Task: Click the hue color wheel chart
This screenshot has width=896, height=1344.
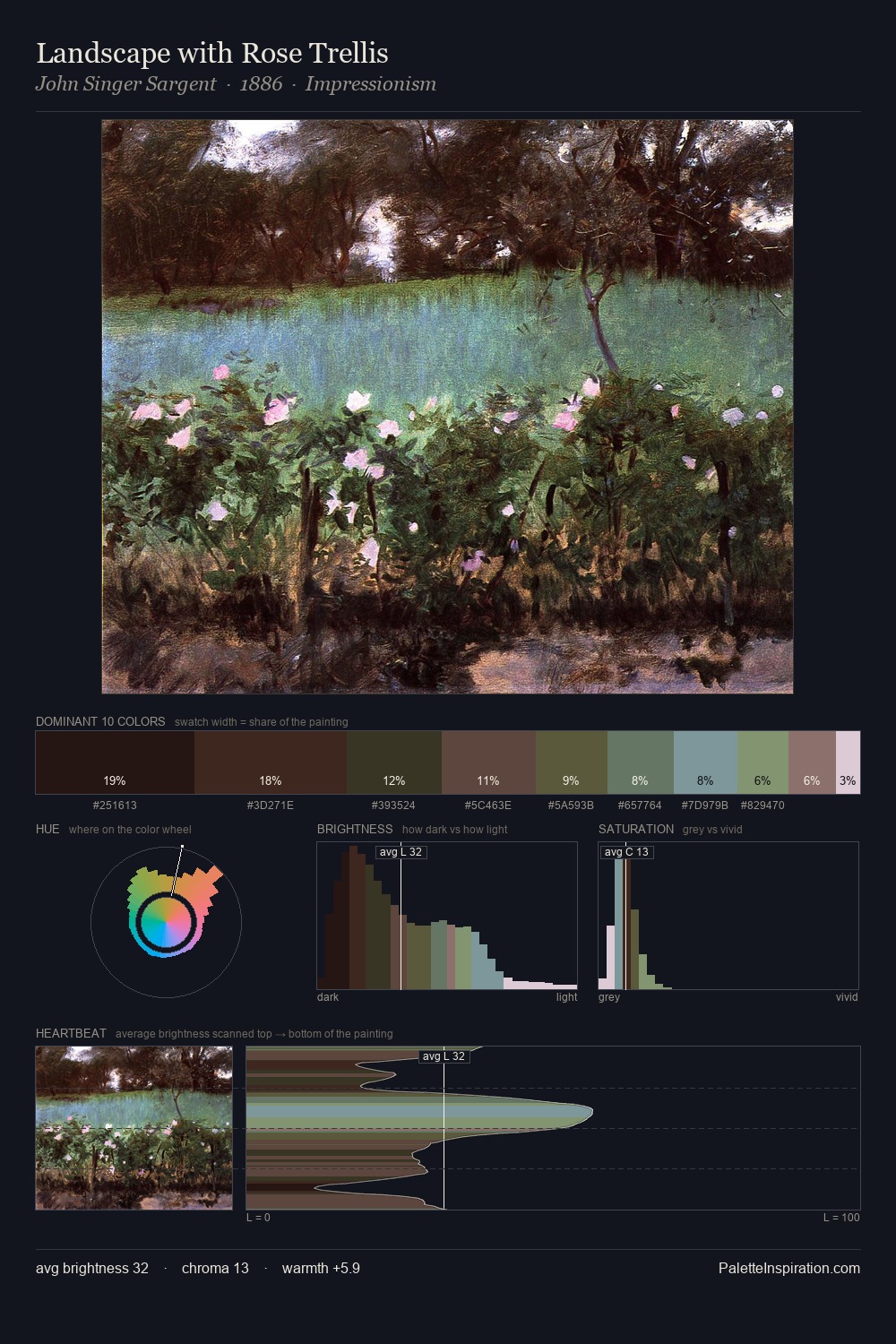Action: coord(166,921)
